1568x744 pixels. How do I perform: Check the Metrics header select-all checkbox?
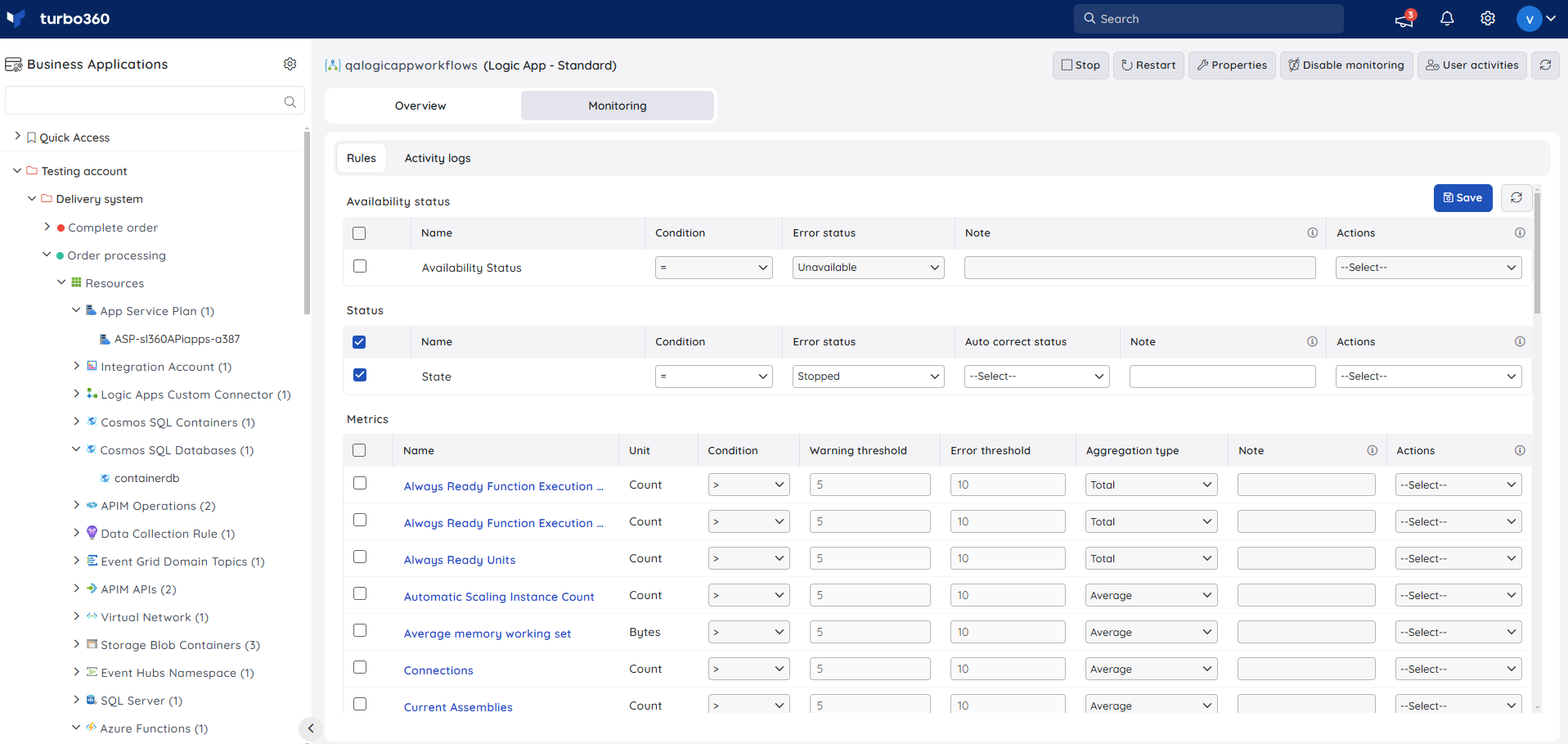click(x=359, y=450)
